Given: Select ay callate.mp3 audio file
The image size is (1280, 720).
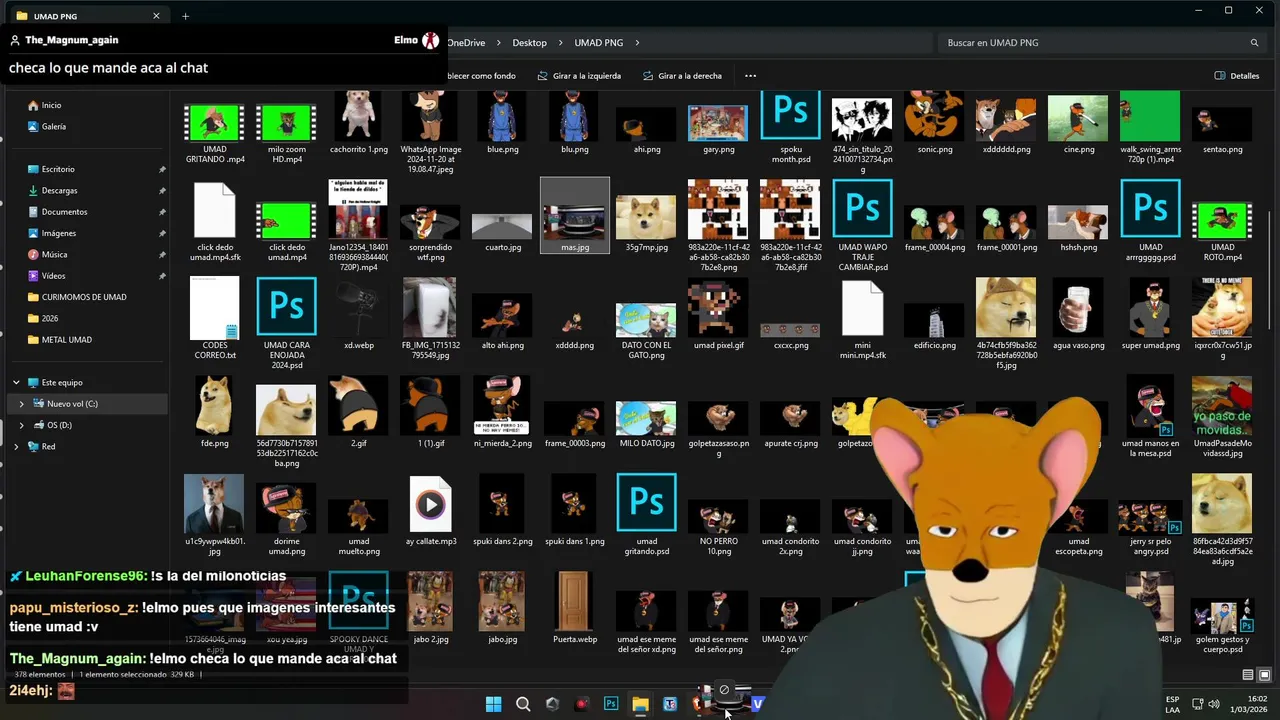Looking at the screenshot, I should point(431,510).
